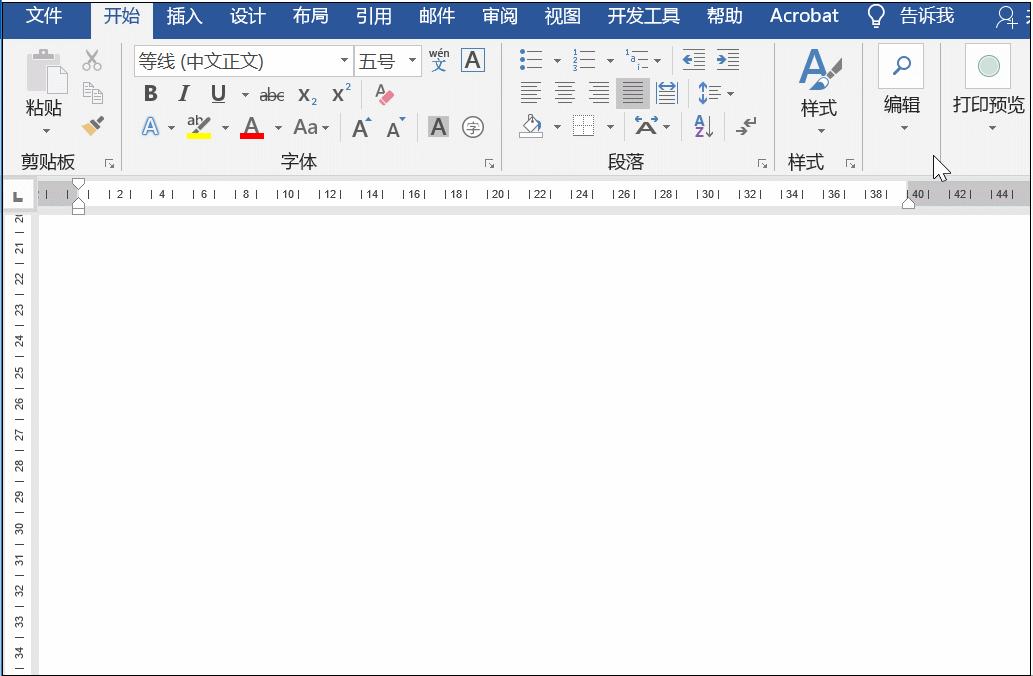Enable italic formatting
The width and height of the screenshot is (1033, 676).
(x=183, y=94)
